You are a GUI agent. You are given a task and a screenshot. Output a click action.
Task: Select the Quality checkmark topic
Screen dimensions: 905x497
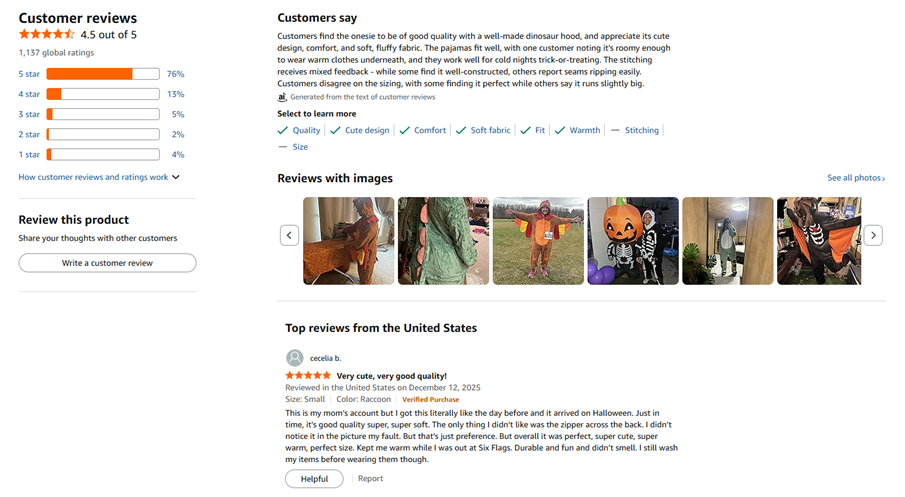pyautogui.click(x=299, y=131)
